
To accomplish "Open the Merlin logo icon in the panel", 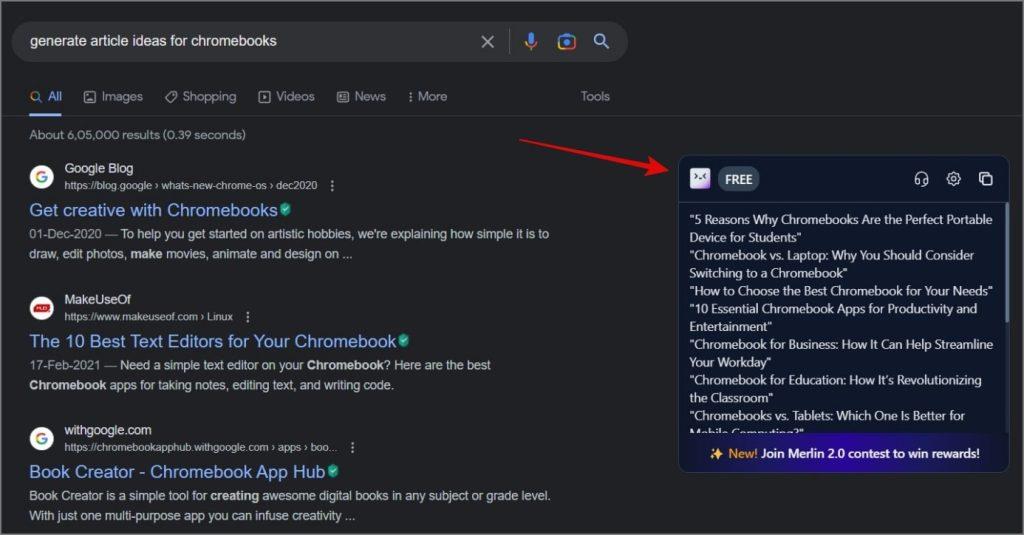I will point(700,178).
